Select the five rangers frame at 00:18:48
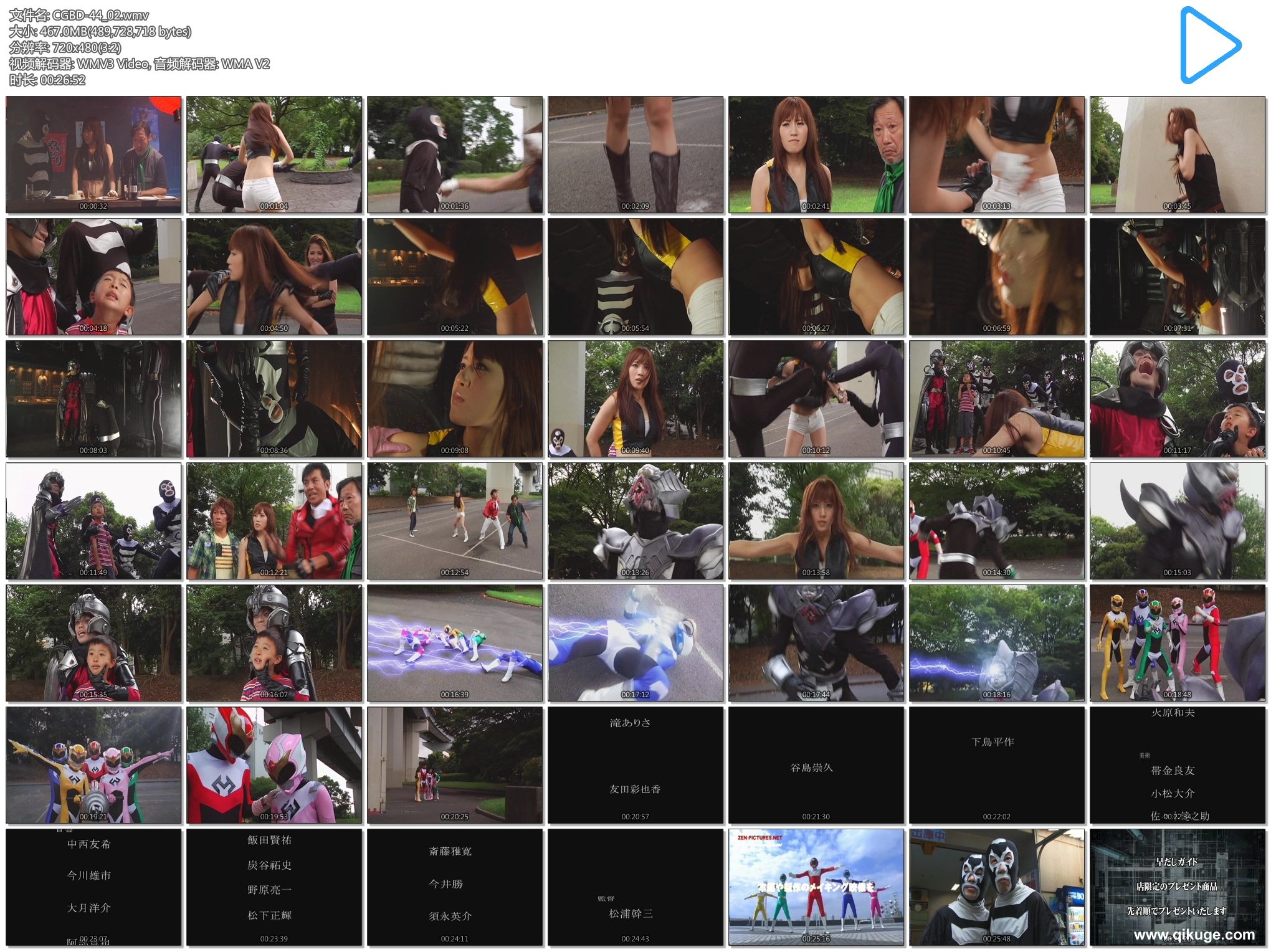 coord(1177,643)
